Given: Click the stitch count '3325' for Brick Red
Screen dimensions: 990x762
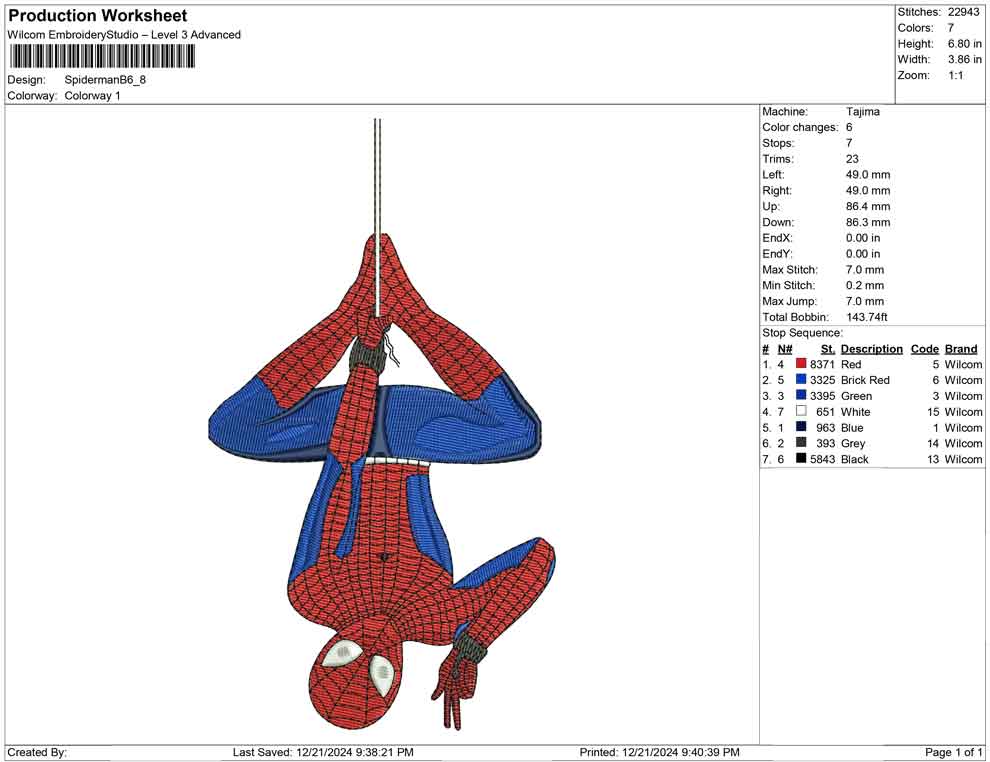Looking at the screenshot, I should pos(822,380).
